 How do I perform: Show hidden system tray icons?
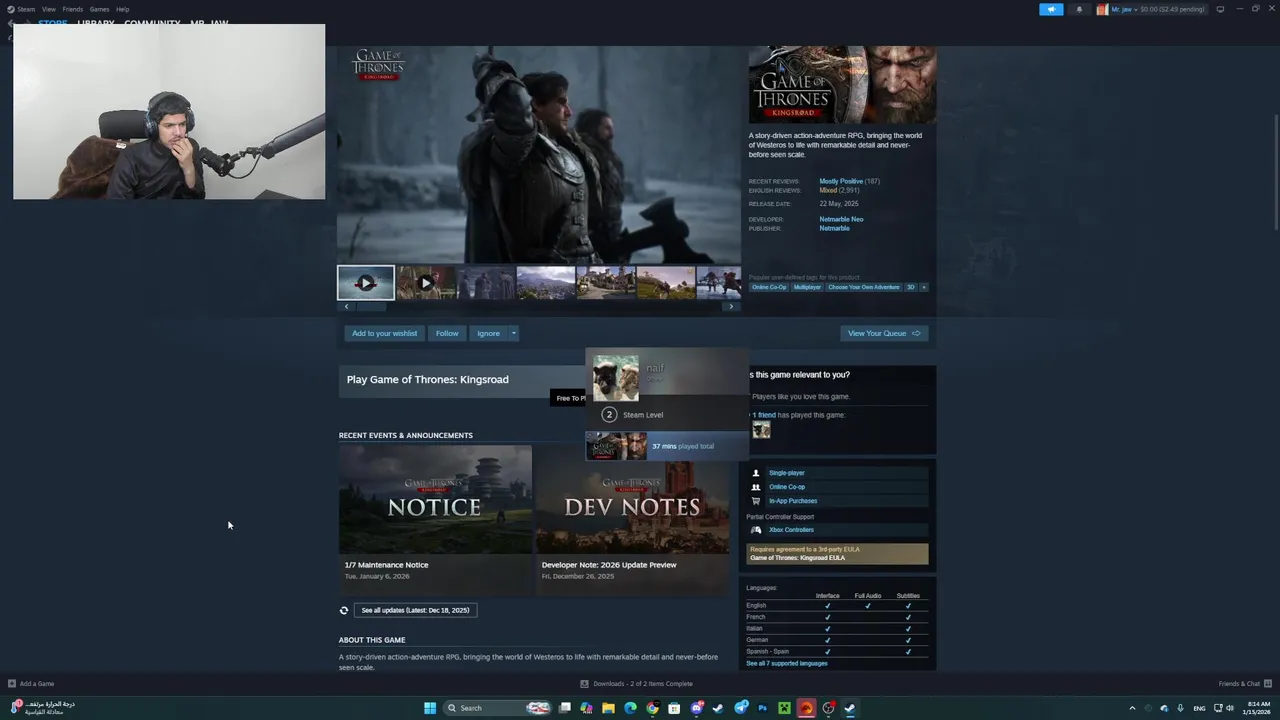click(x=1132, y=708)
